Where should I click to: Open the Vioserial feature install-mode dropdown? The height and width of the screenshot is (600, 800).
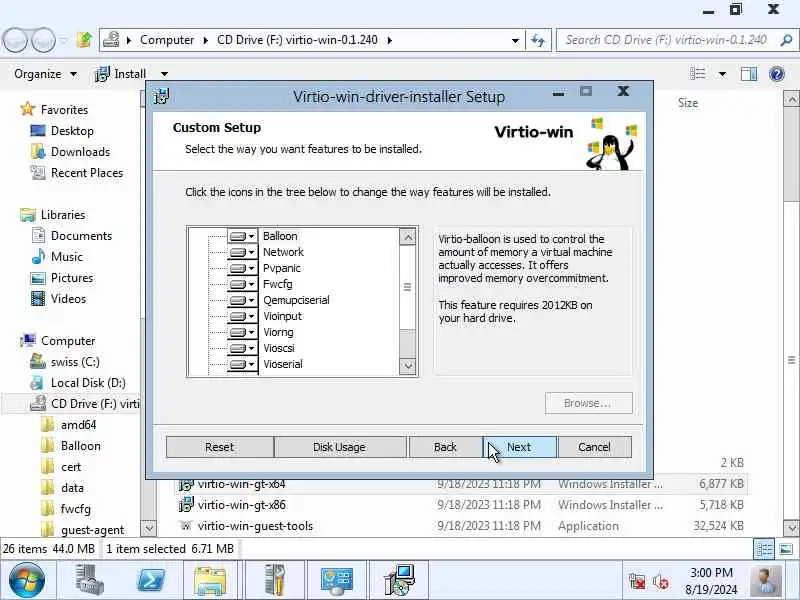coord(242,364)
